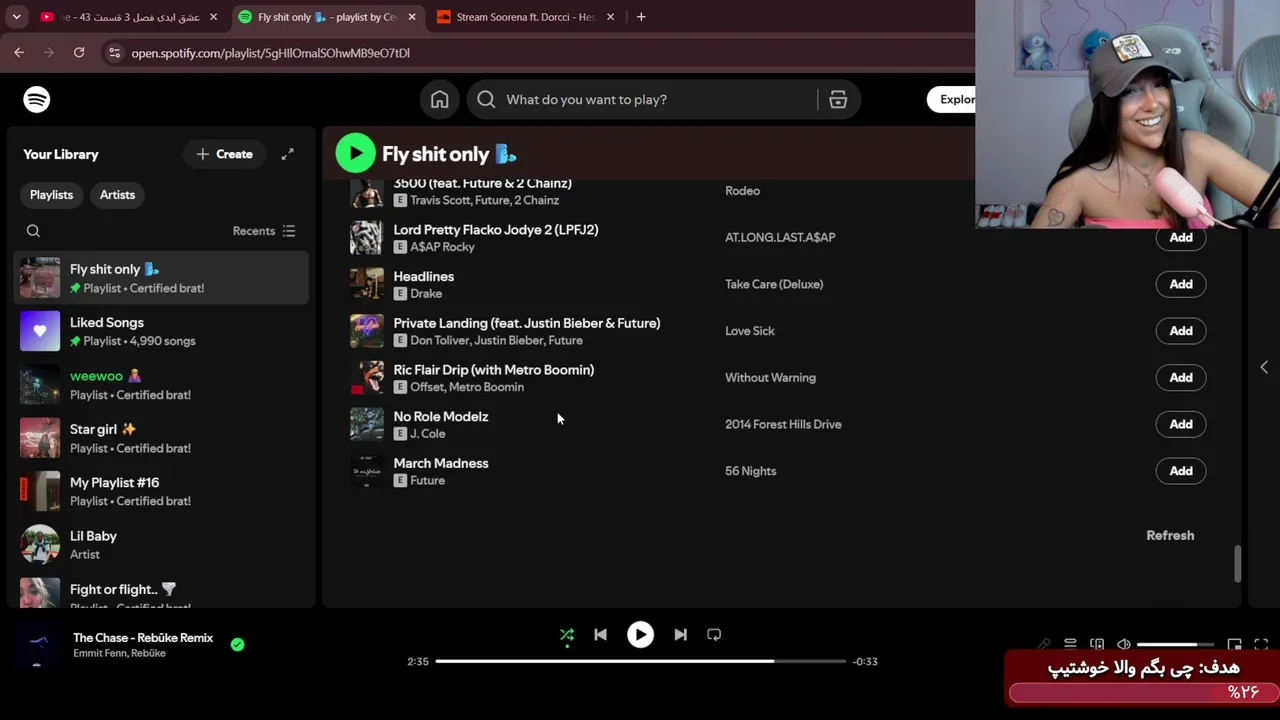Screen dimensions: 1280x720
Task: Click the Spotify logo
Action: click(37, 100)
